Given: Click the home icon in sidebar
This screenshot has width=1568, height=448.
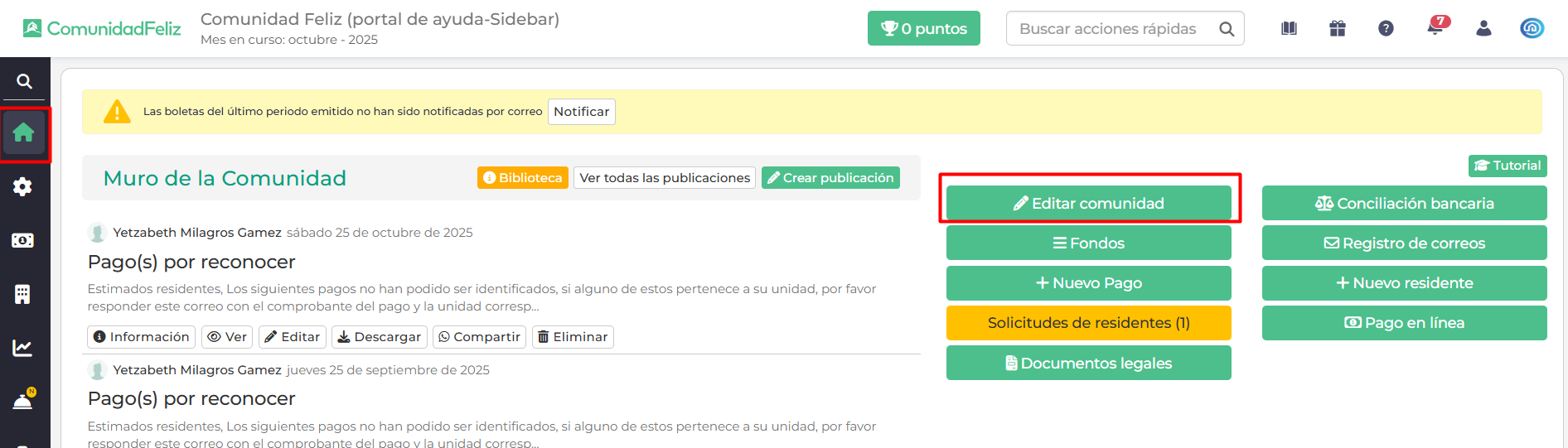Looking at the screenshot, I should [x=24, y=132].
